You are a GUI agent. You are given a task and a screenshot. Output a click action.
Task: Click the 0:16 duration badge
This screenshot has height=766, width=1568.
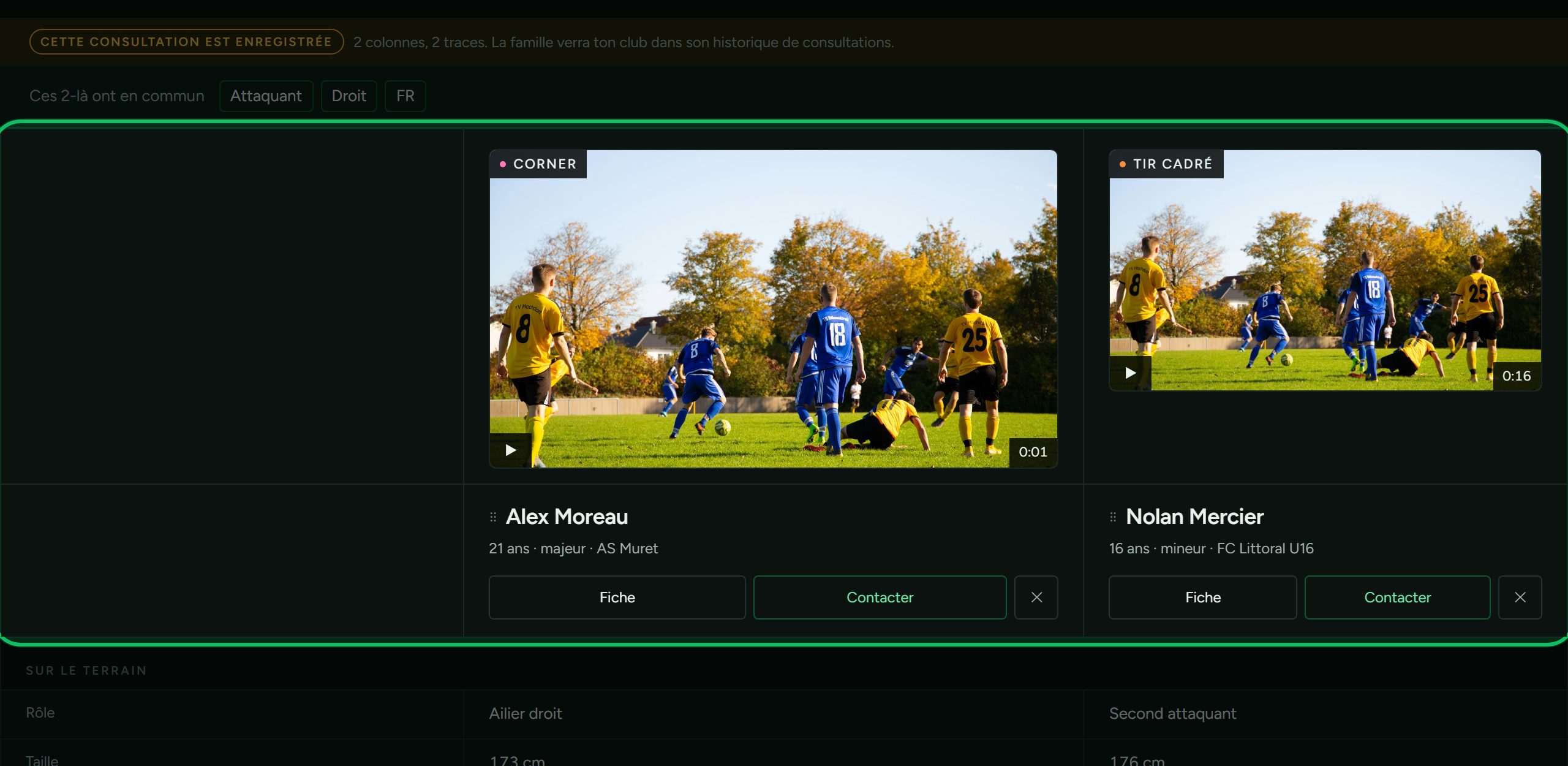(1517, 376)
